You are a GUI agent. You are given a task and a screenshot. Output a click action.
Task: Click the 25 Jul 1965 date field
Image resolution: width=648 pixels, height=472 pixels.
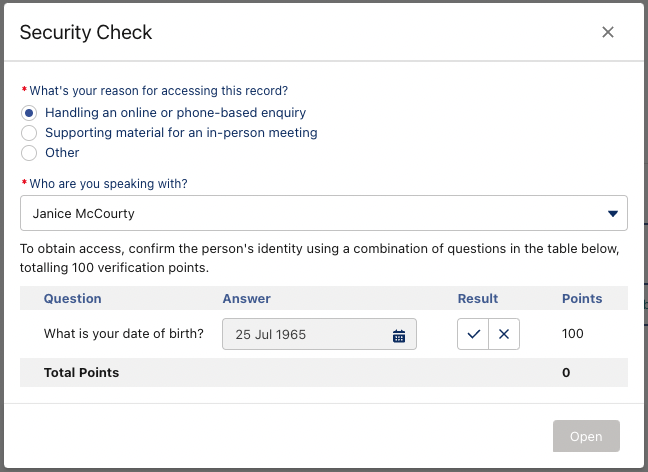coord(319,334)
